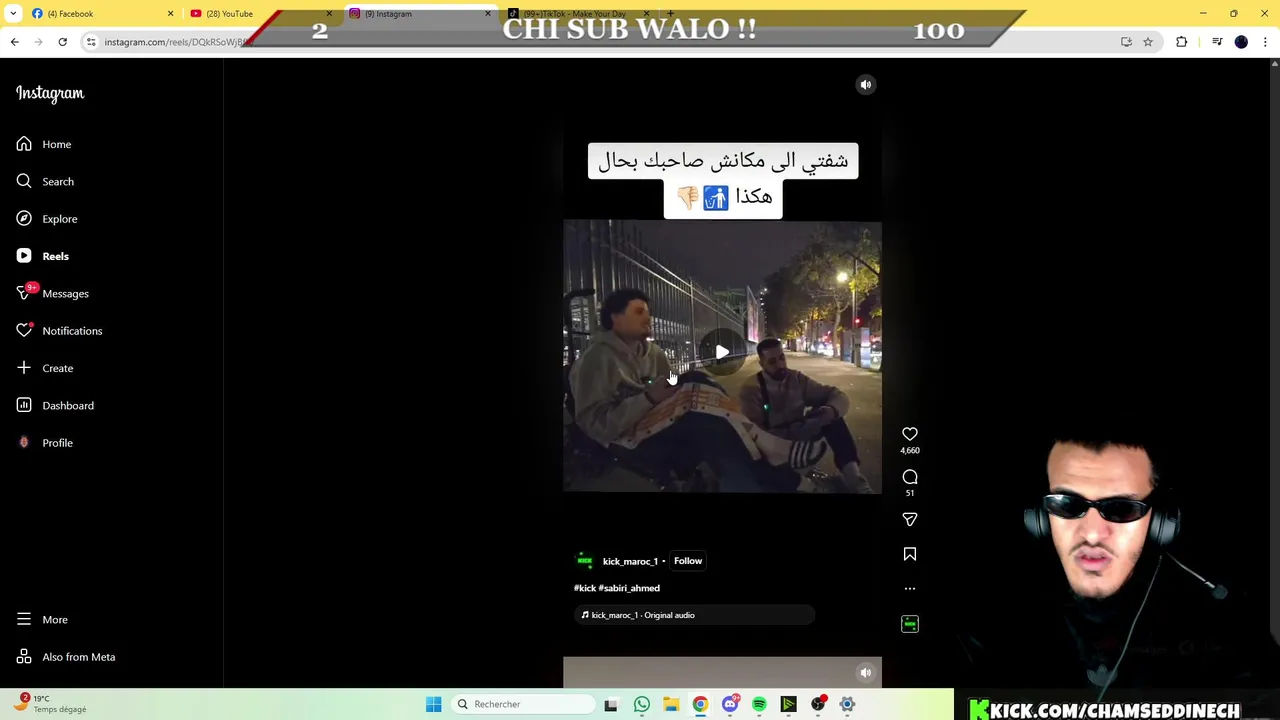This screenshot has height=720, width=1280.
Task: Go back in the browser
Action: [15, 42]
